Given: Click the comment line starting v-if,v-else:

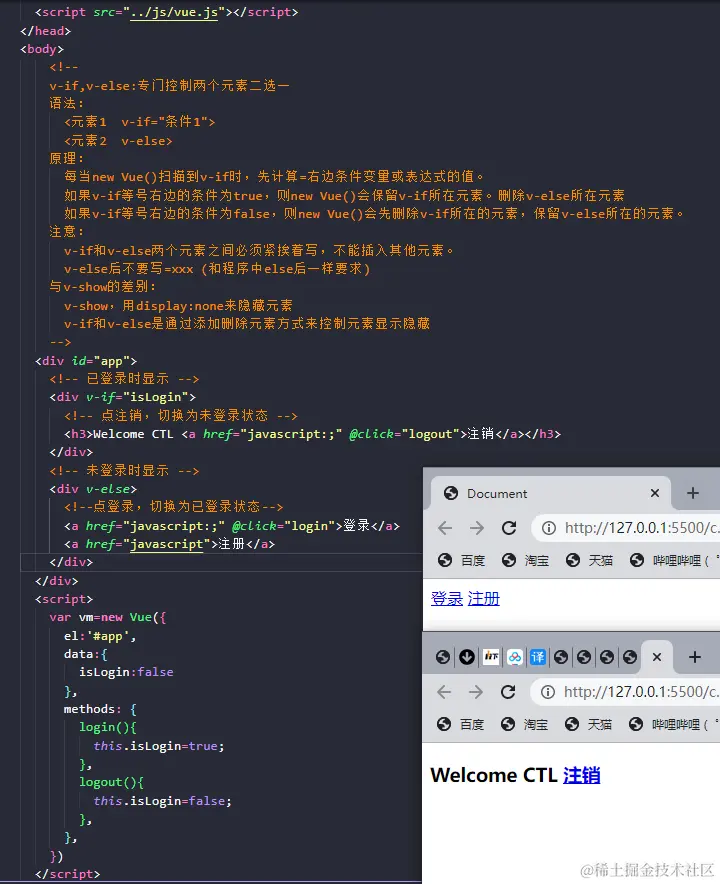Looking at the screenshot, I should coord(169,86).
